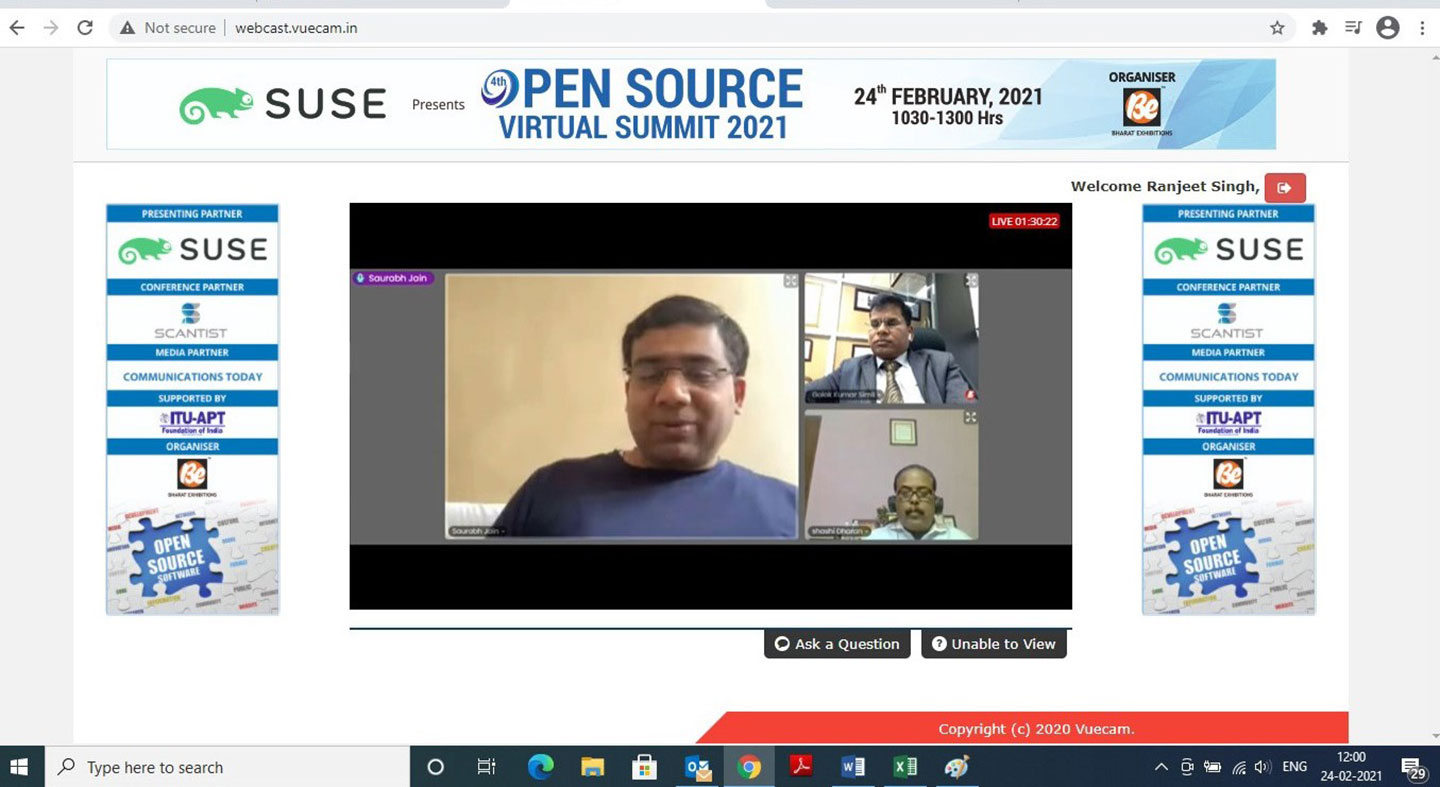Click the SUSE presenting partner logo in right sidebar
1440x787 pixels.
[1229, 250]
